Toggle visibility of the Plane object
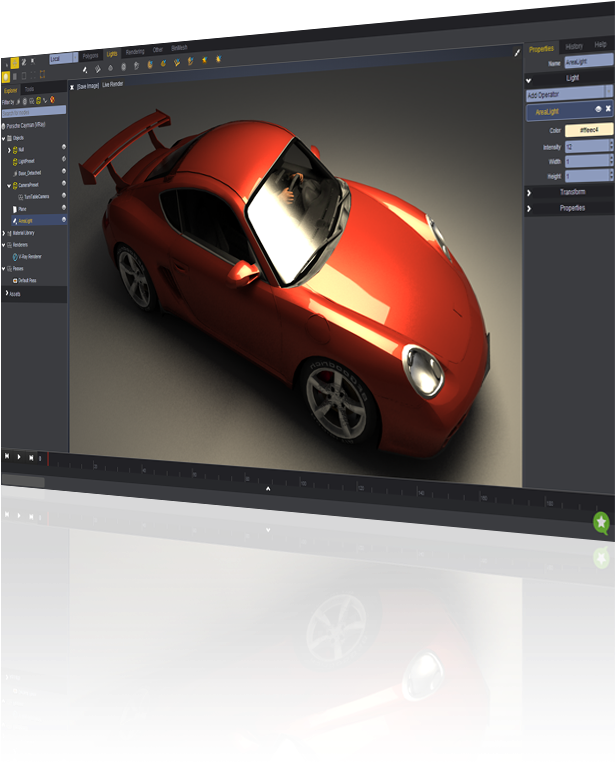Screen dimensions: 615x762 (64, 208)
